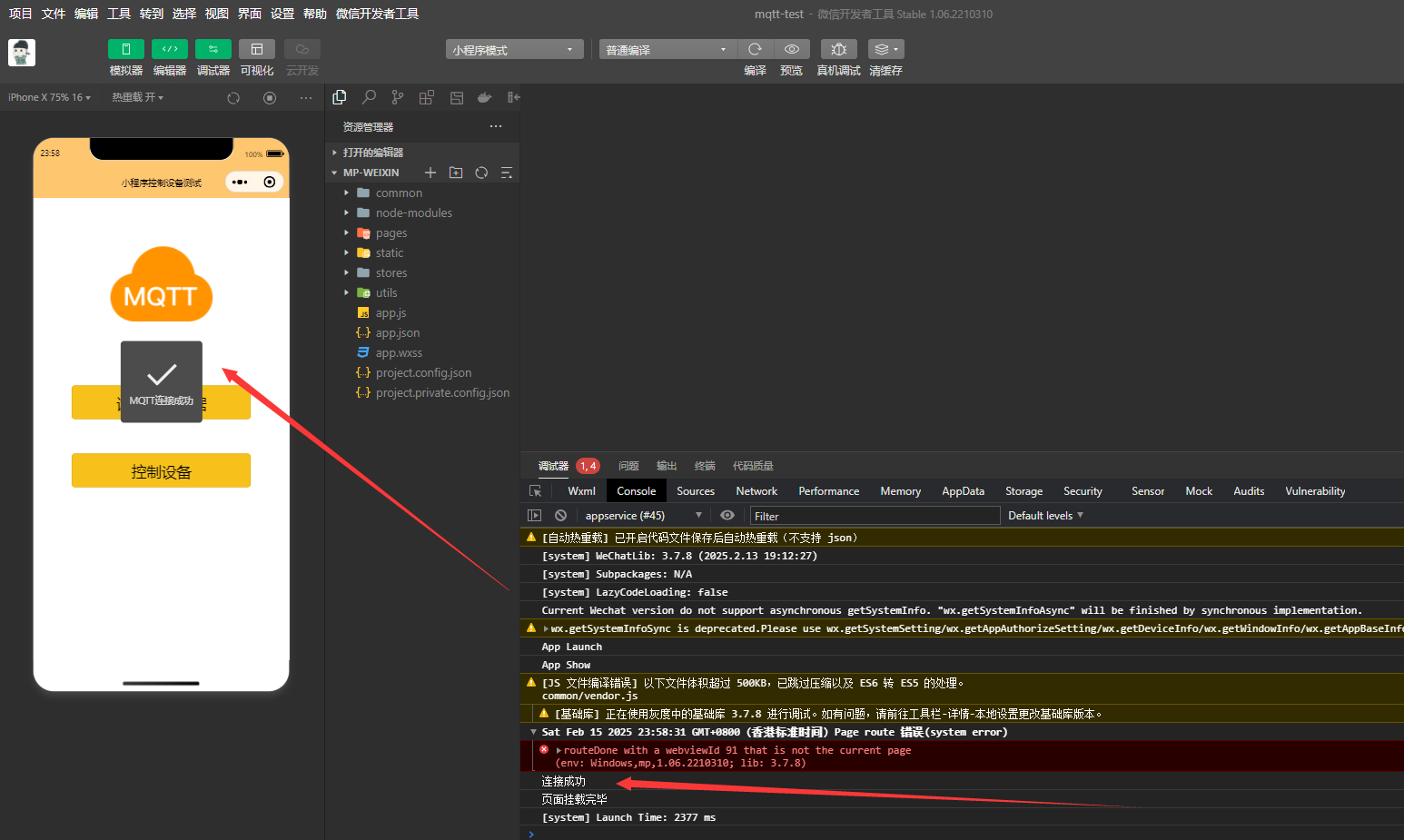Toggle the console eye live-expression icon
The width and height of the screenshot is (1404, 840).
click(727, 515)
